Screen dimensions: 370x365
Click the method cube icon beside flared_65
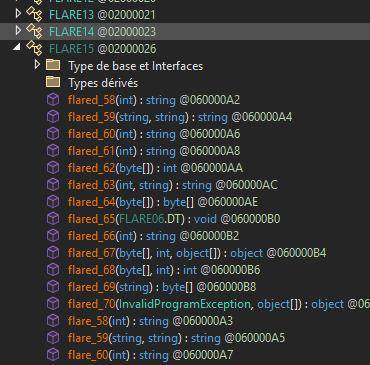tap(53, 218)
